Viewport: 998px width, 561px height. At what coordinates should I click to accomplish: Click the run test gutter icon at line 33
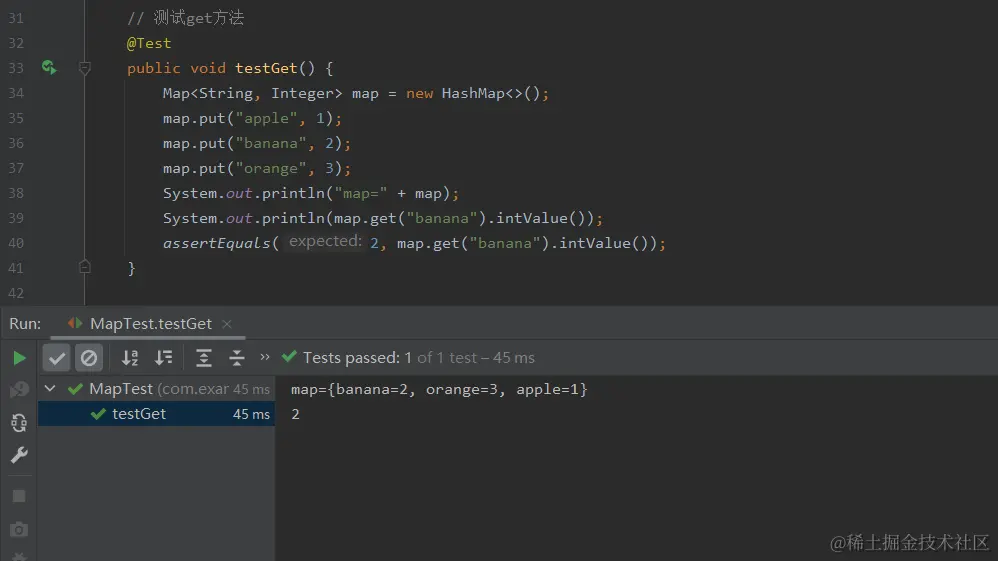click(49, 67)
